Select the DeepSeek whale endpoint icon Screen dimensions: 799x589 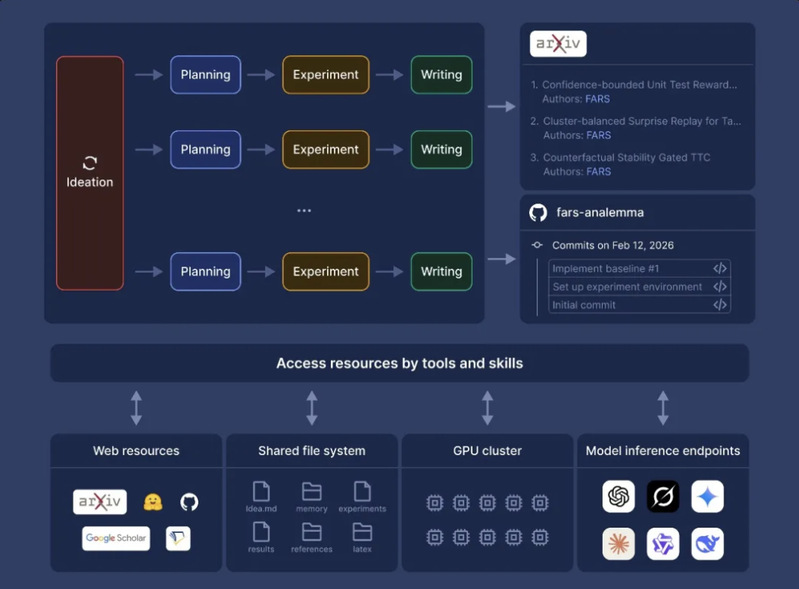point(707,544)
